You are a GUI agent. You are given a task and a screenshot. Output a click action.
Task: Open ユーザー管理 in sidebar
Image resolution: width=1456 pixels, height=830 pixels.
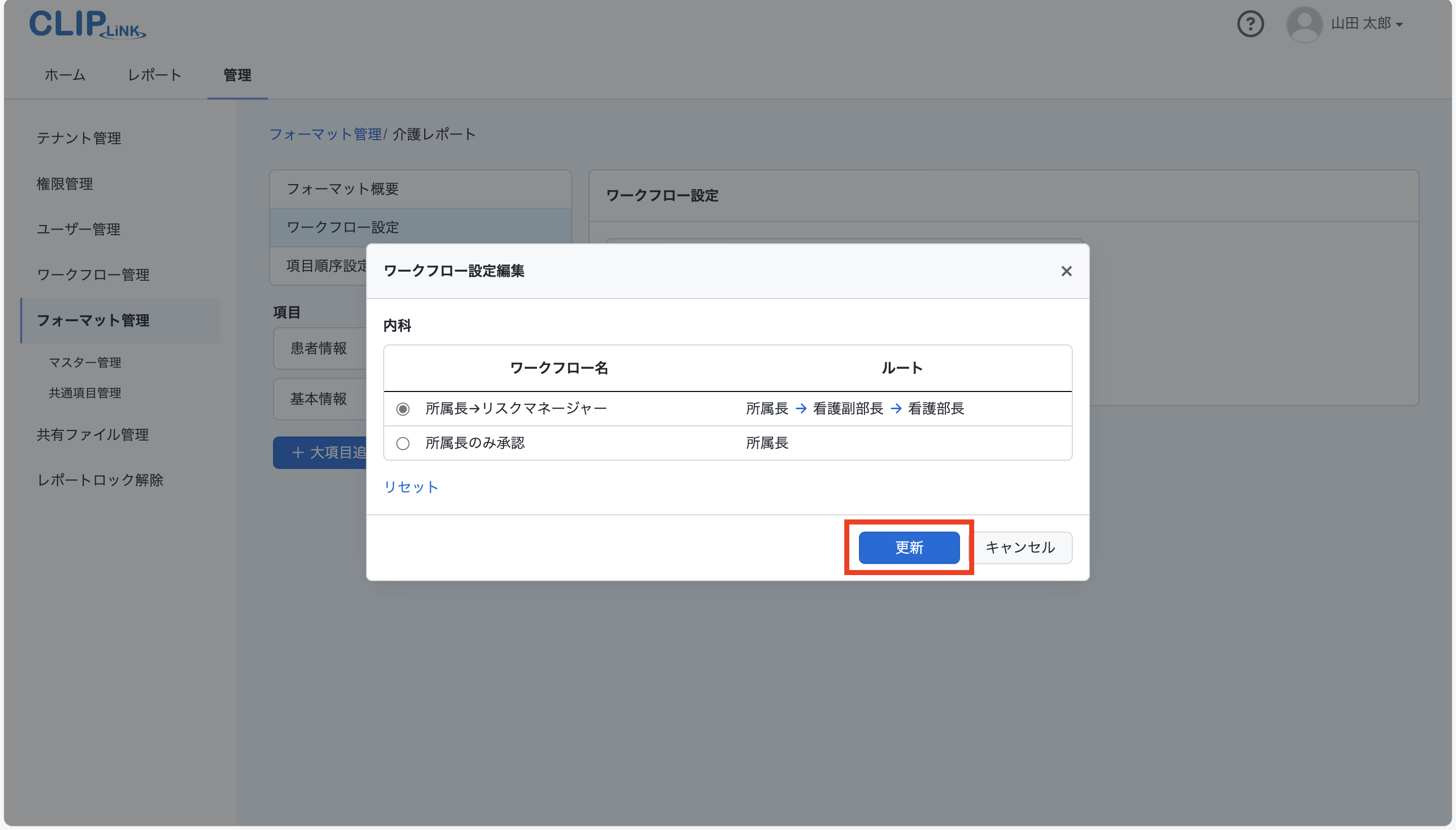click(78, 229)
